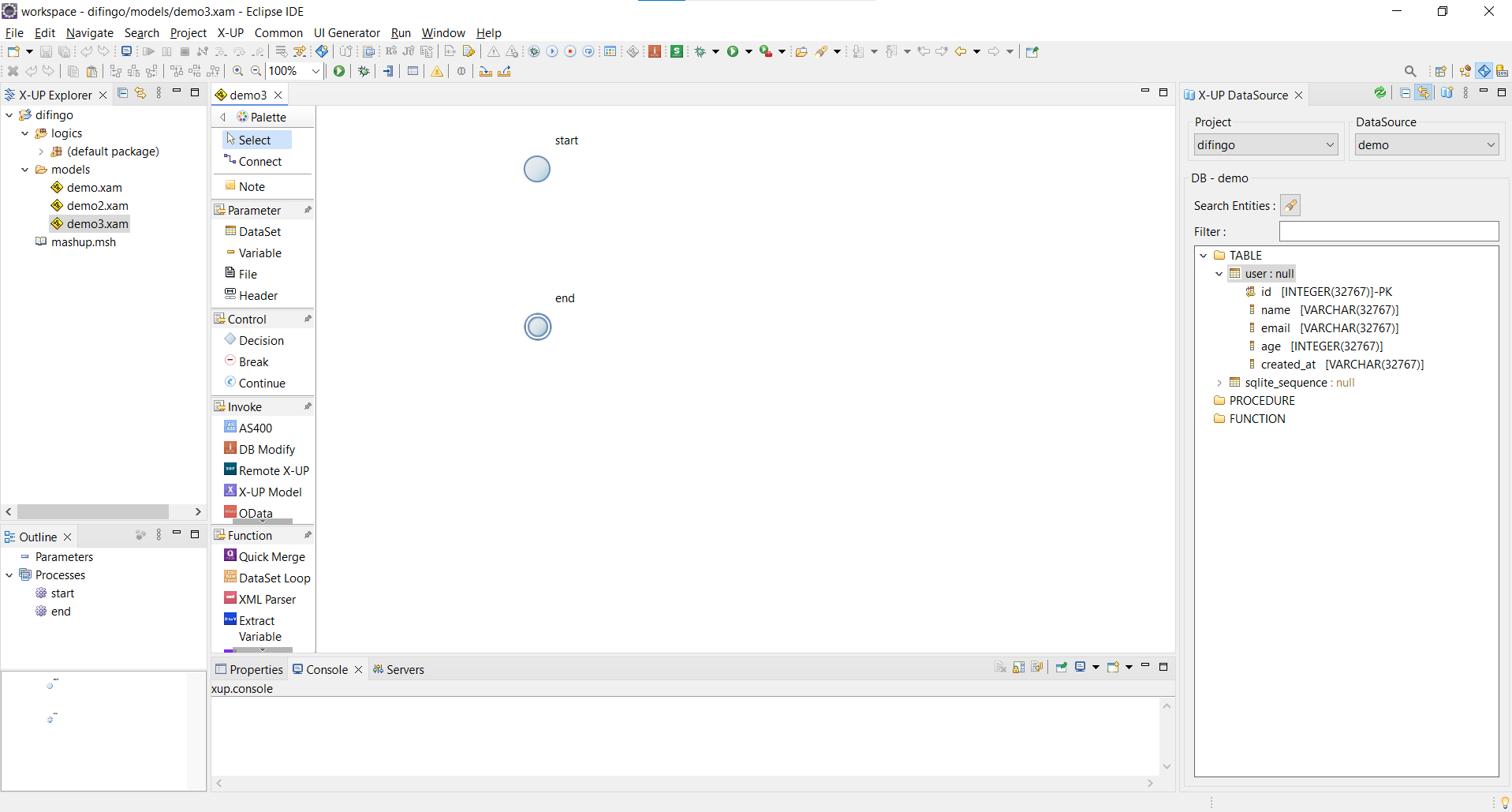Click the Filter text field

(x=1388, y=231)
